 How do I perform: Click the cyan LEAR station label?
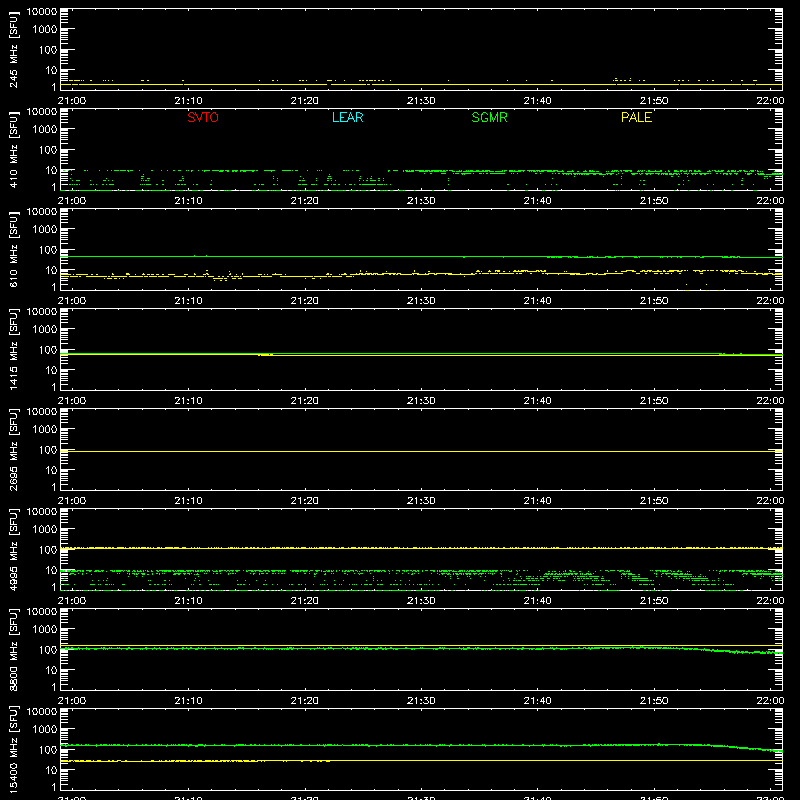point(347,117)
